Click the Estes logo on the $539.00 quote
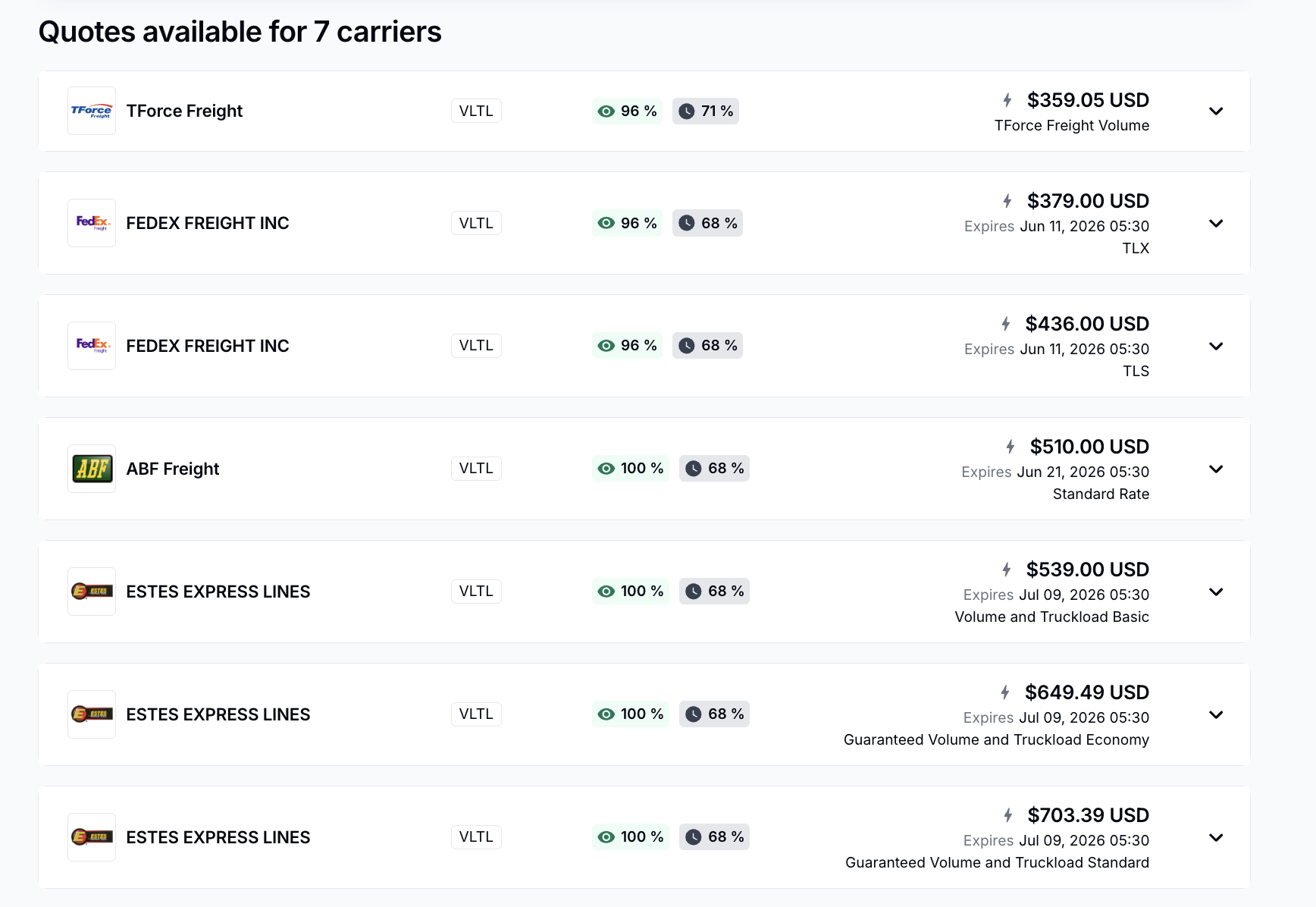Image resolution: width=1316 pixels, height=907 pixels. click(92, 592)
